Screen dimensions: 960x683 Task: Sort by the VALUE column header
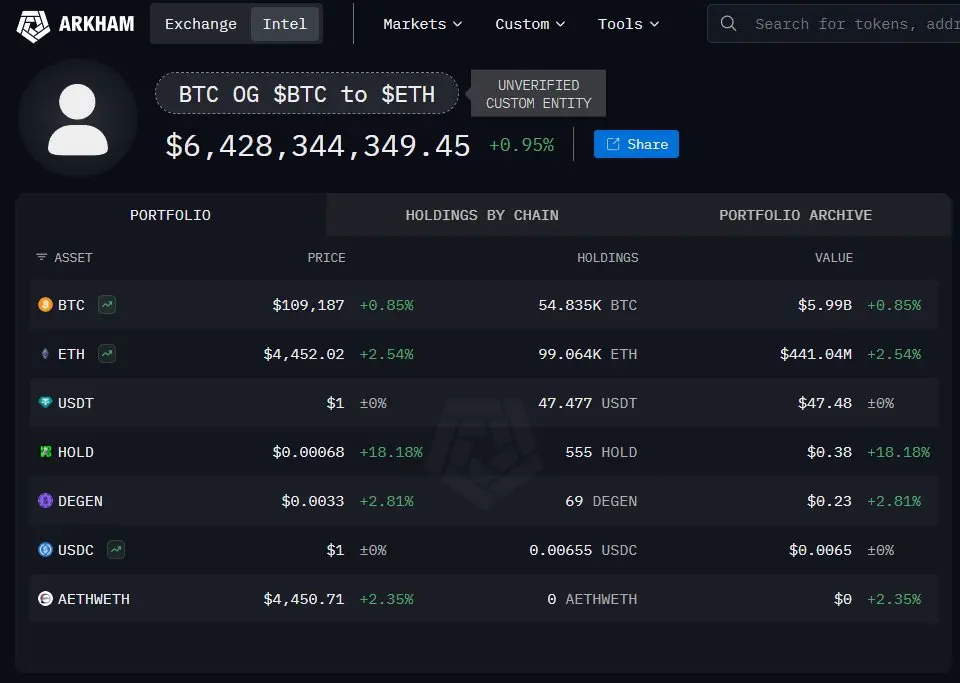pyautogui.click(x=833, y=258)
